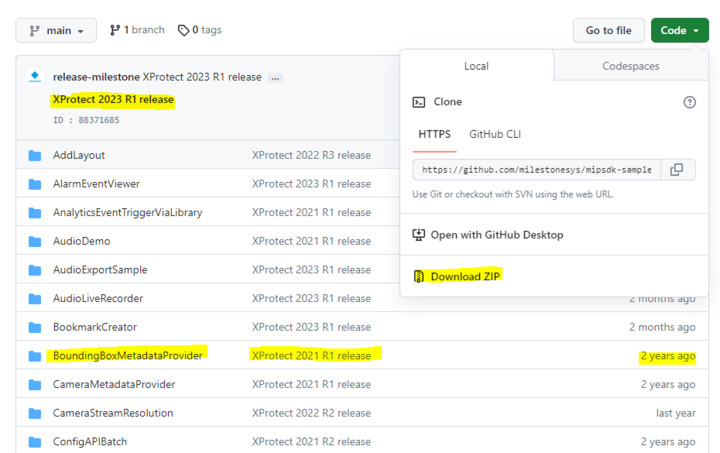Viewport: 720px width, 453px height.
Task: Open the XProtect 2023 R1 release commit
Action: [x=112, y=100]
